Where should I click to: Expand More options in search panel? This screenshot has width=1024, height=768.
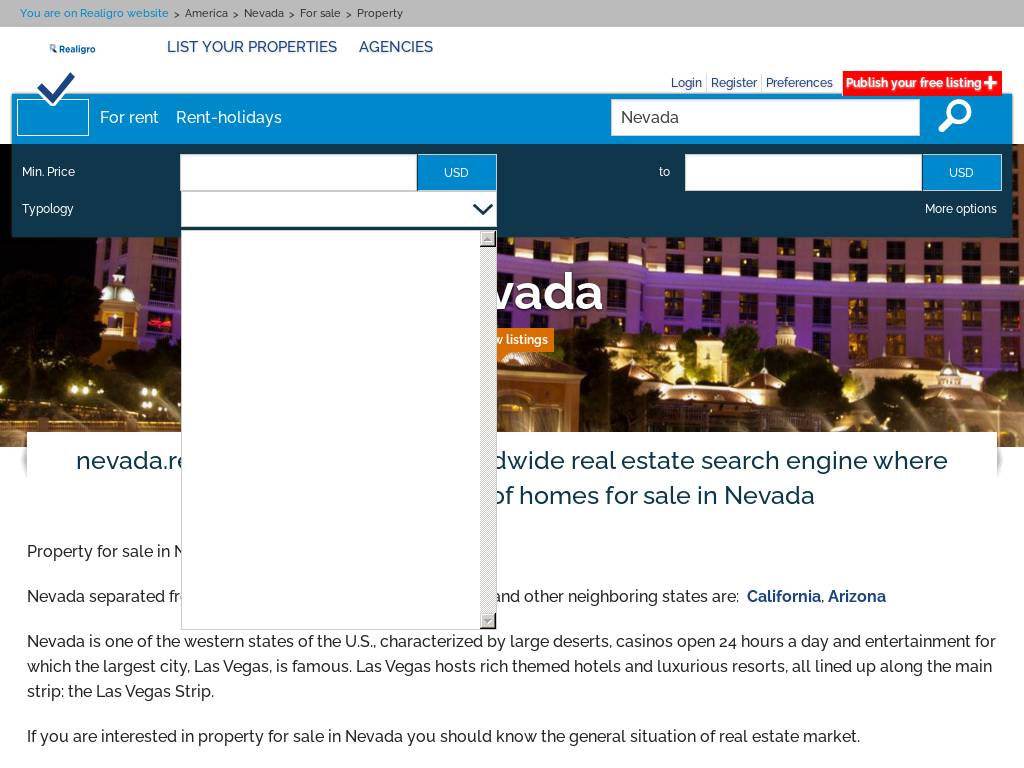(x=960, y=209)
